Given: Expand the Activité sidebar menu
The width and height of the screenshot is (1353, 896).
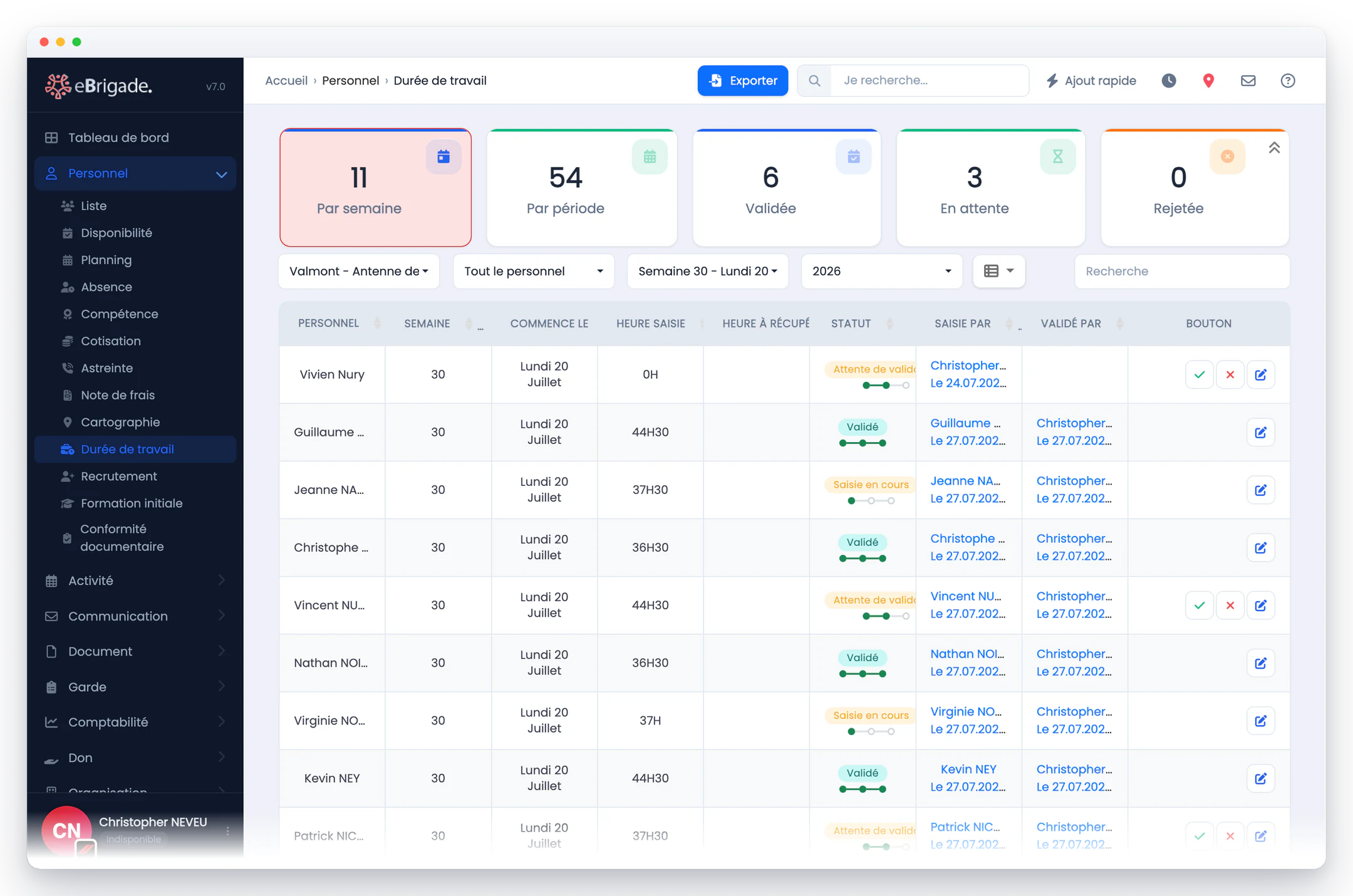Looking at the screenshot, I should pyautogui.click(x=135, y=580).
